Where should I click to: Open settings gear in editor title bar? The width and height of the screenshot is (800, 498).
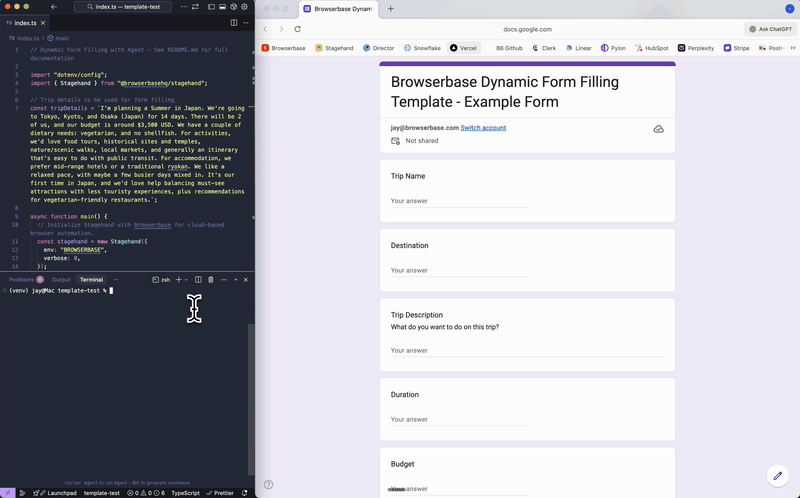(x=243, y=7)
